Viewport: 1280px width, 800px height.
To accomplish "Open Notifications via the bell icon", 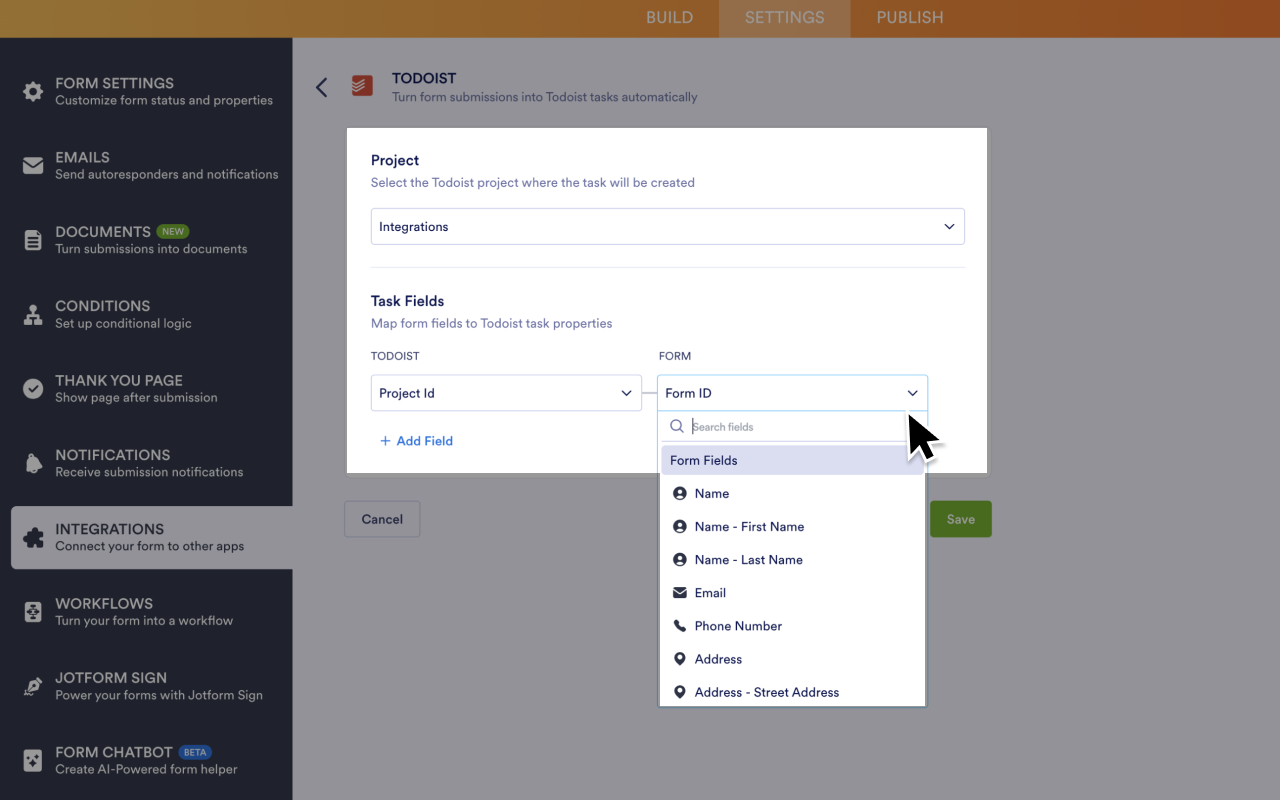I will point(32,462).
